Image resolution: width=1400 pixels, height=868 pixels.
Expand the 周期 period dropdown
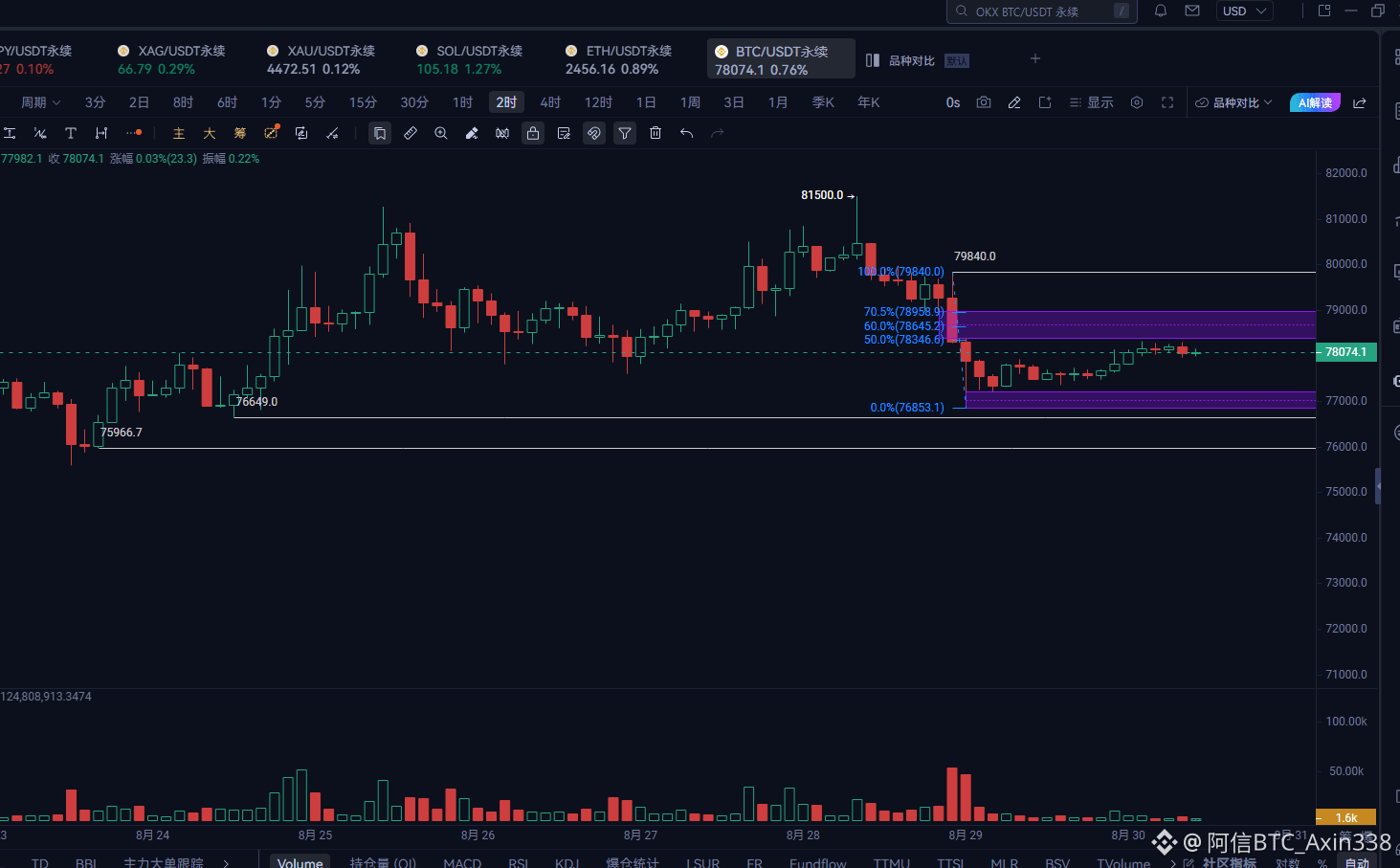pyautogui.click(x=40, y=102)
